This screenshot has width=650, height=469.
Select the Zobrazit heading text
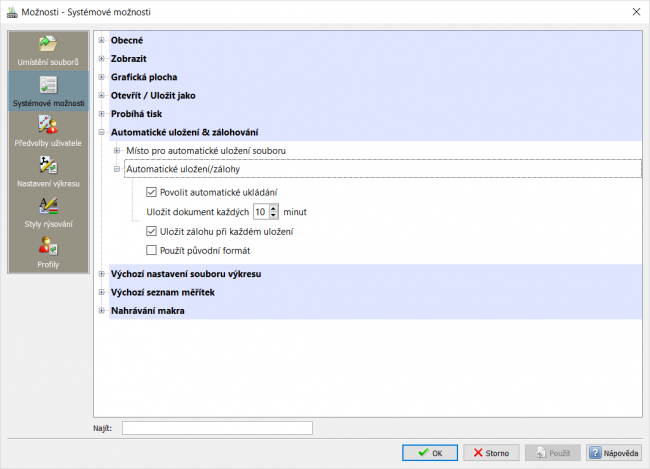(129, 58)
